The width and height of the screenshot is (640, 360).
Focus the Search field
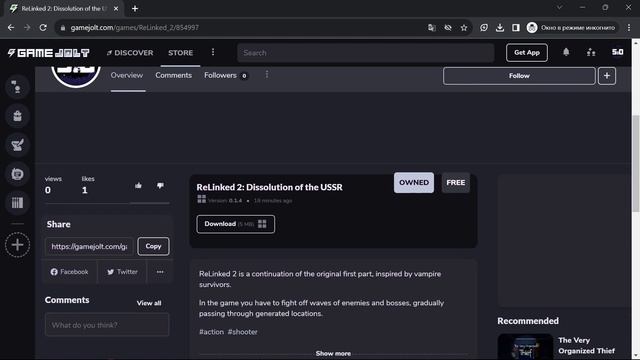[365, 53]
